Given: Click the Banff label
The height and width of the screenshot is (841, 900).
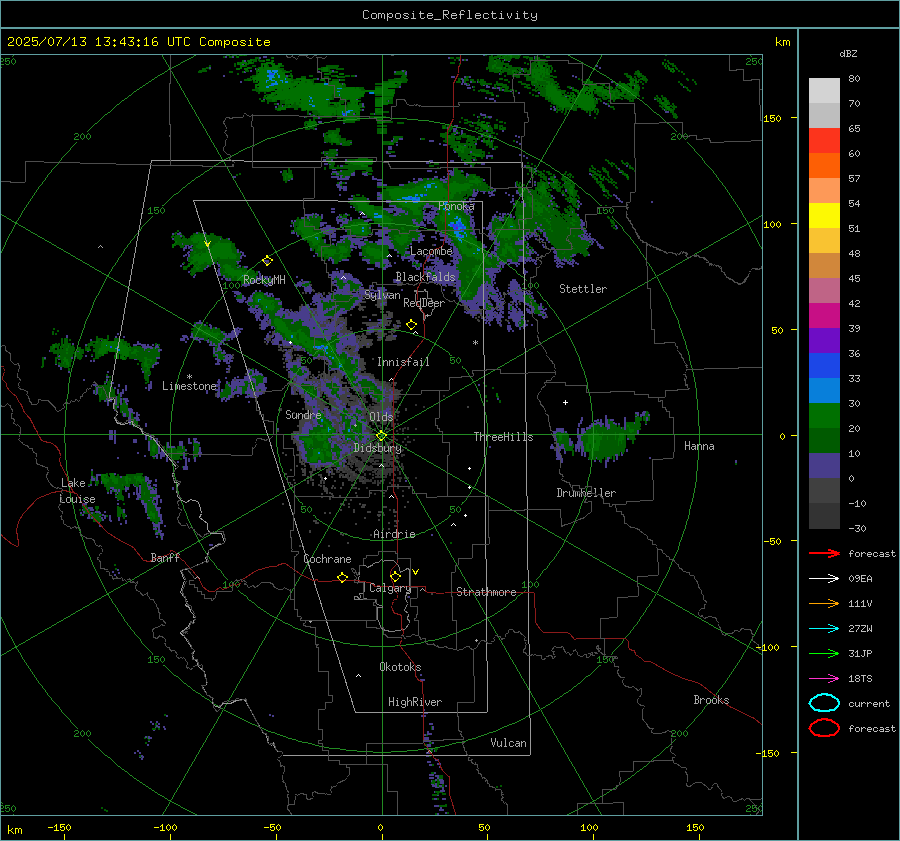Looking at the screenshot, I should (165, 557).
